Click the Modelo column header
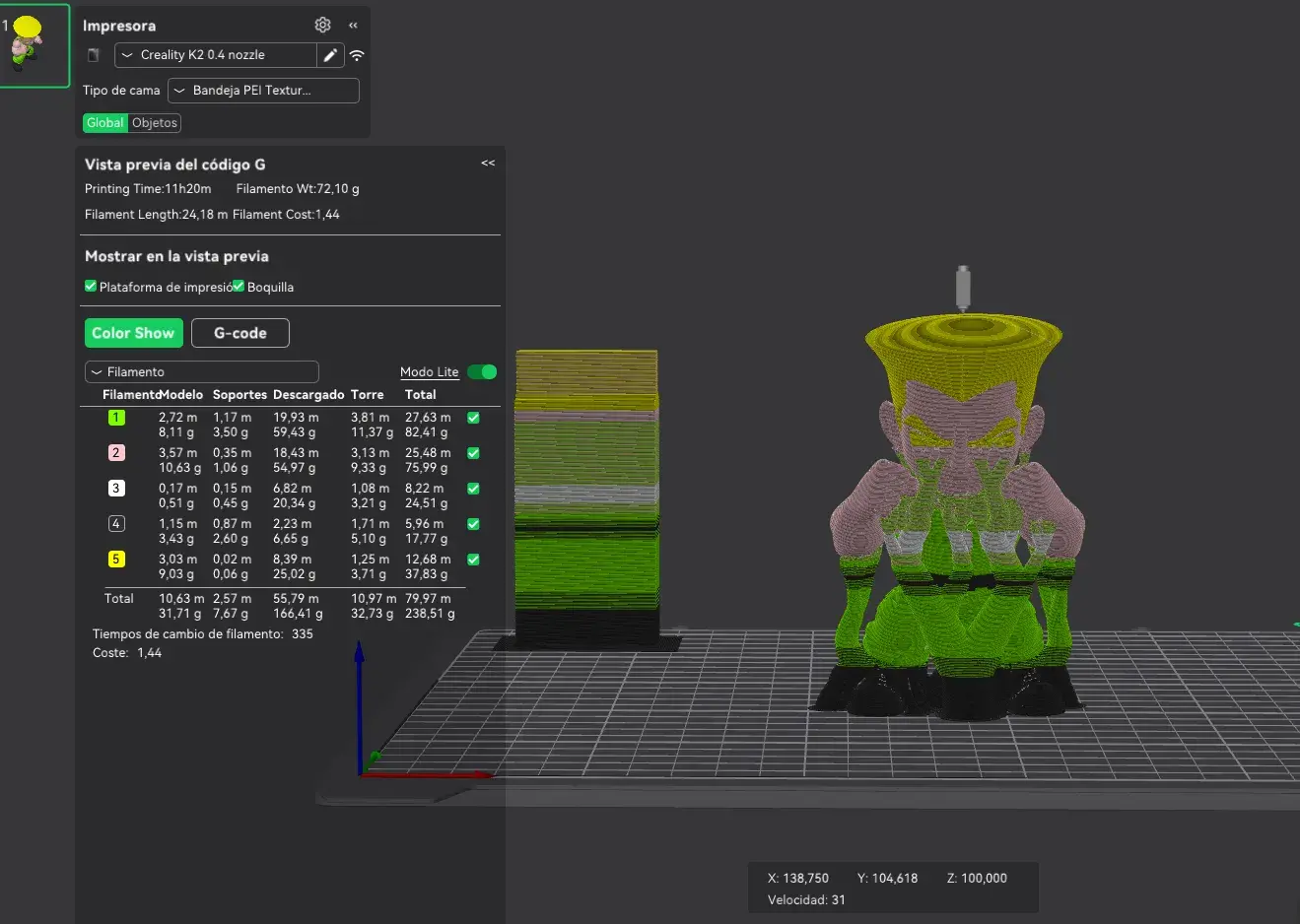 tap(181, 394)
